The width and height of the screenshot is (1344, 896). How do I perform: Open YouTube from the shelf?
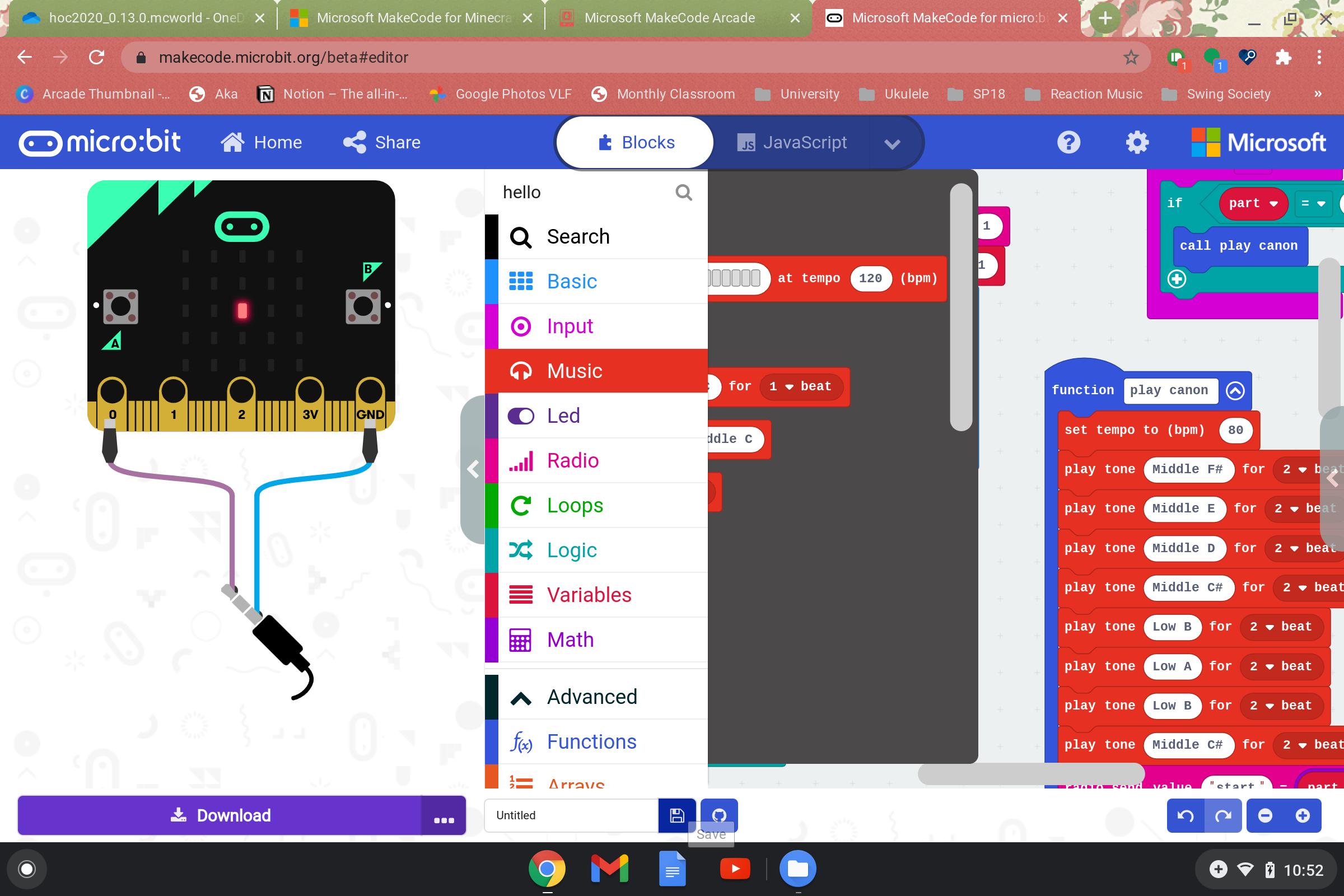tap(735, 869)
